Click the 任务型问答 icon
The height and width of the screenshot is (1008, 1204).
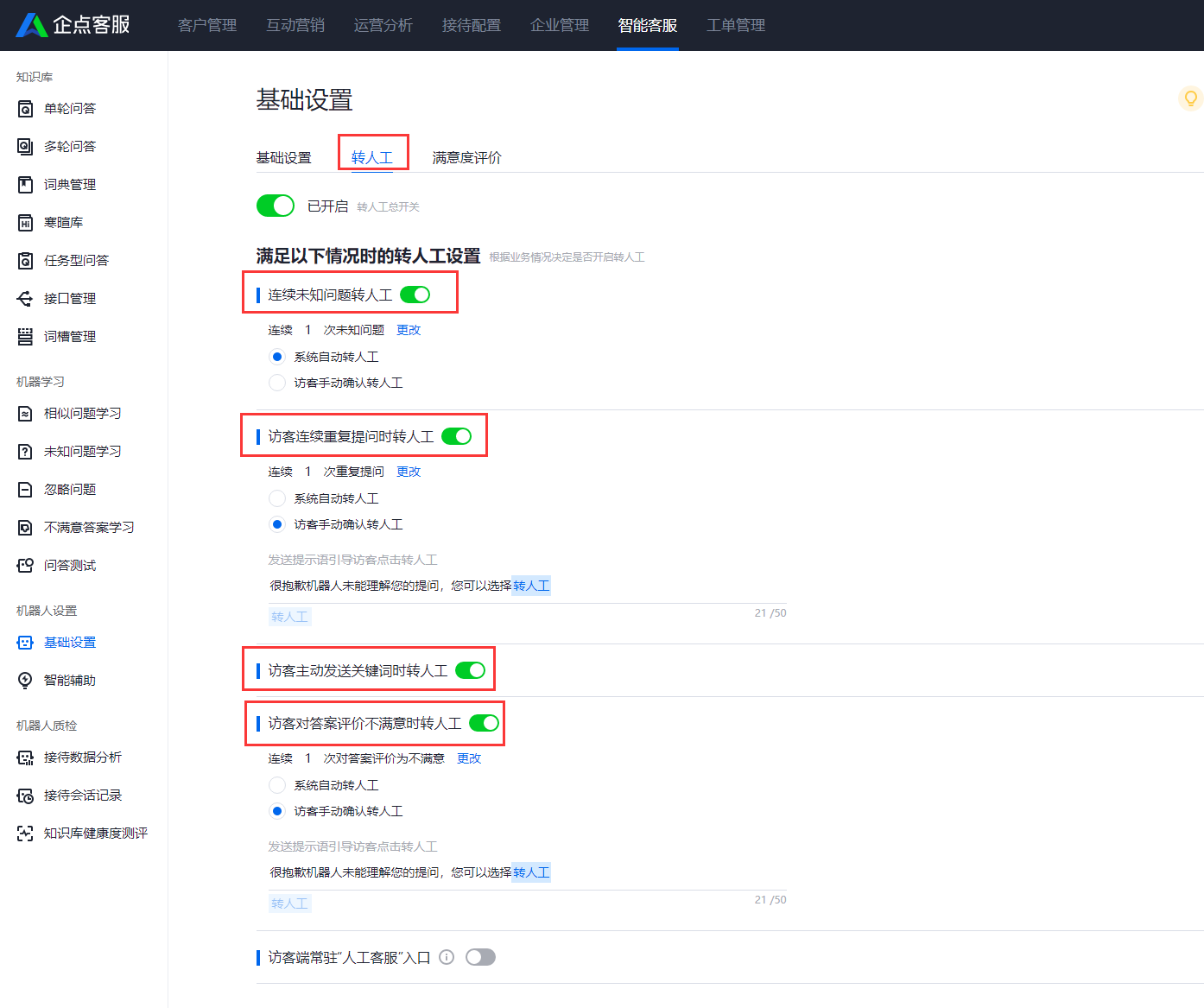26,261
